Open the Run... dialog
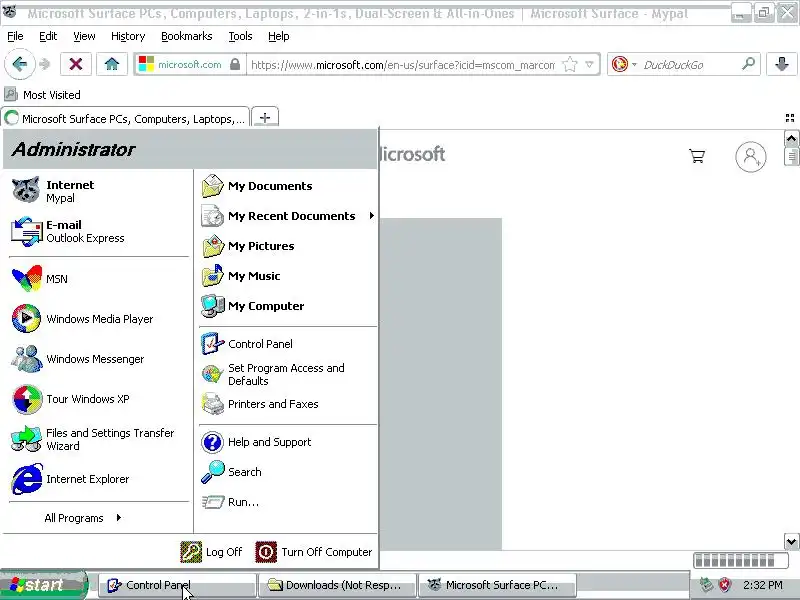 [287, 502]
